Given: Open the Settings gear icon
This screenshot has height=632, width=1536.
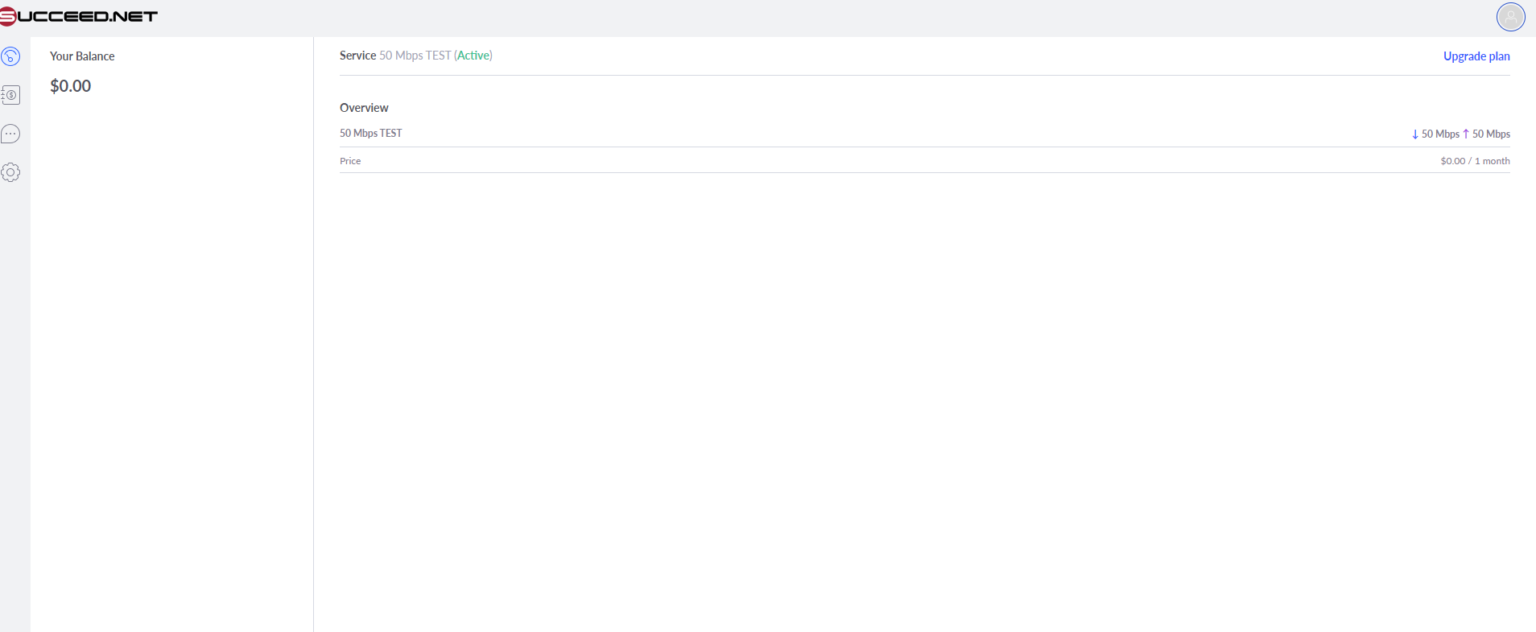Looking at the screenshot, I should [x=11, y=171].
